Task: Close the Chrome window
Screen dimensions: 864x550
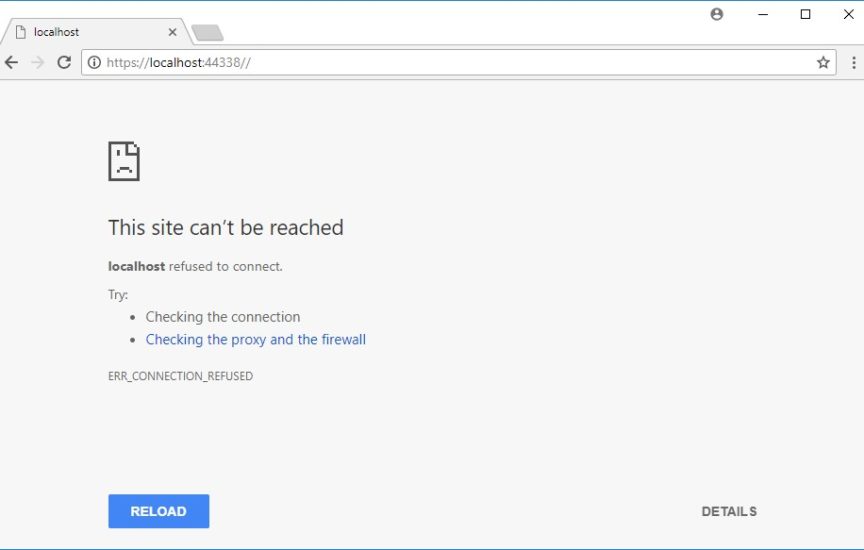Action: click(x=848, y=14)
